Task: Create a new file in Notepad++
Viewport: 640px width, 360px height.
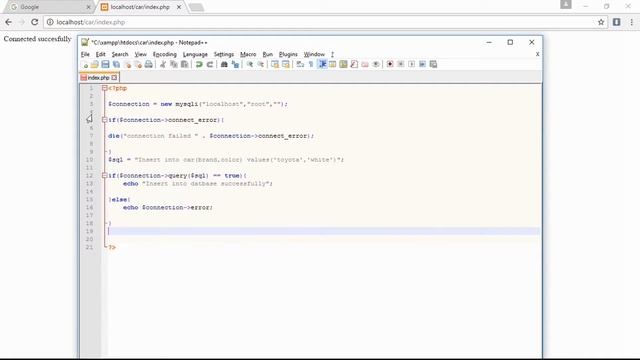Action: [x=84, y=64]
